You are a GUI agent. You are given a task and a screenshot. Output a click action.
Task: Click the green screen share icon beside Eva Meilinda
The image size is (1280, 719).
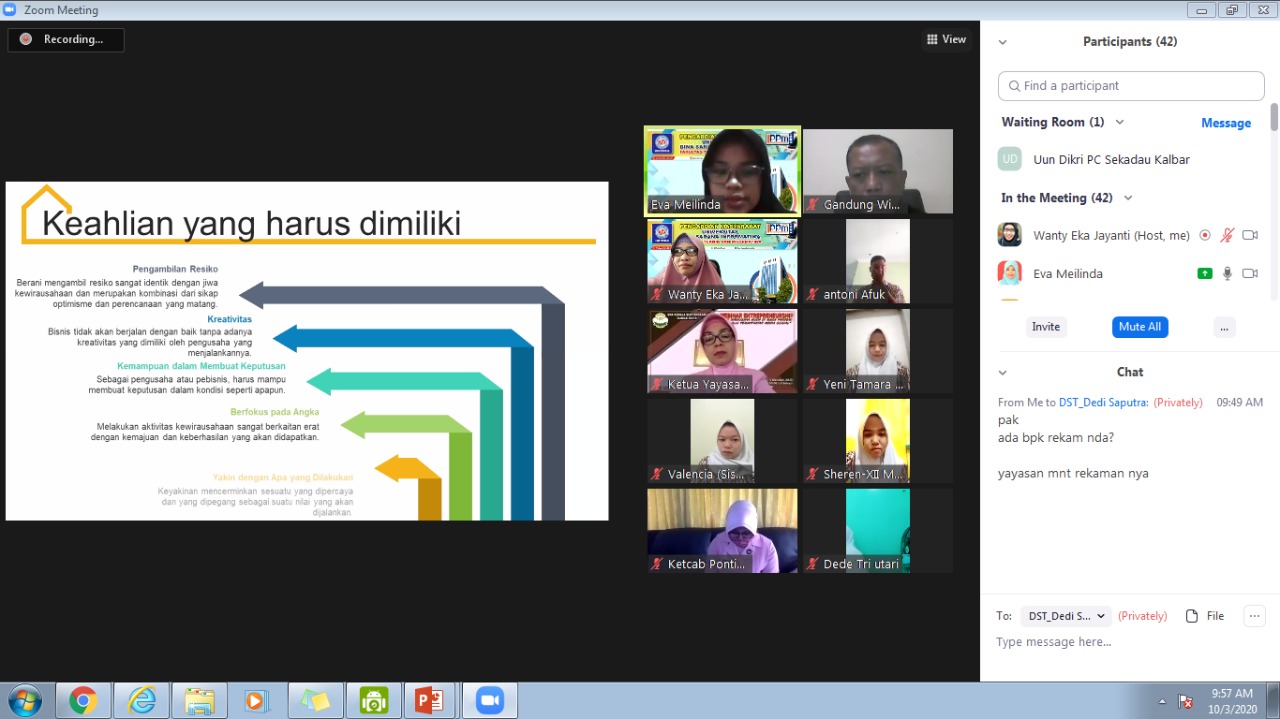pos(1205,274)
